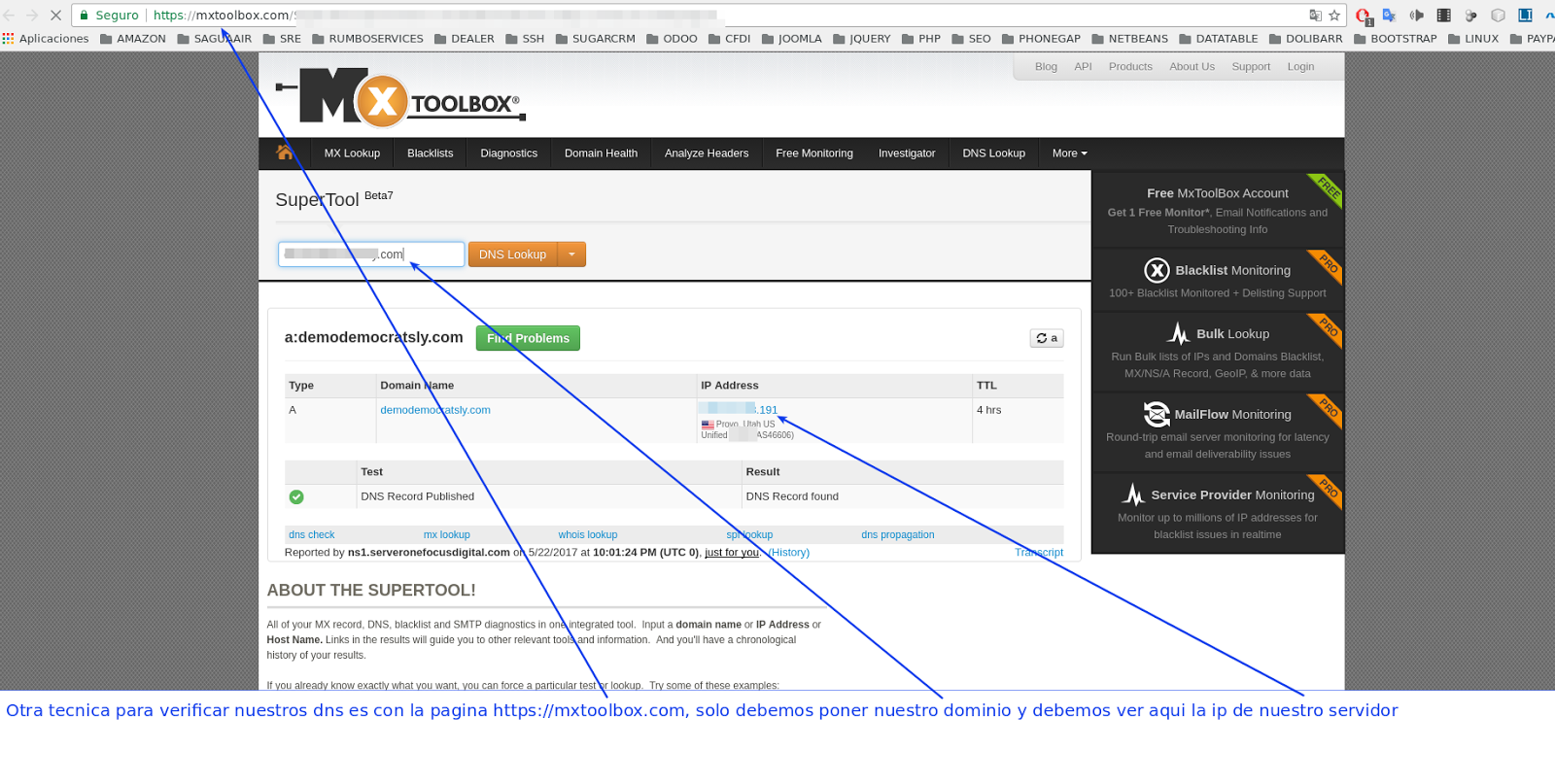This screenshot has width=1555, height=784.
Task: Click the green check mark status icon
Action: point(296,496)
